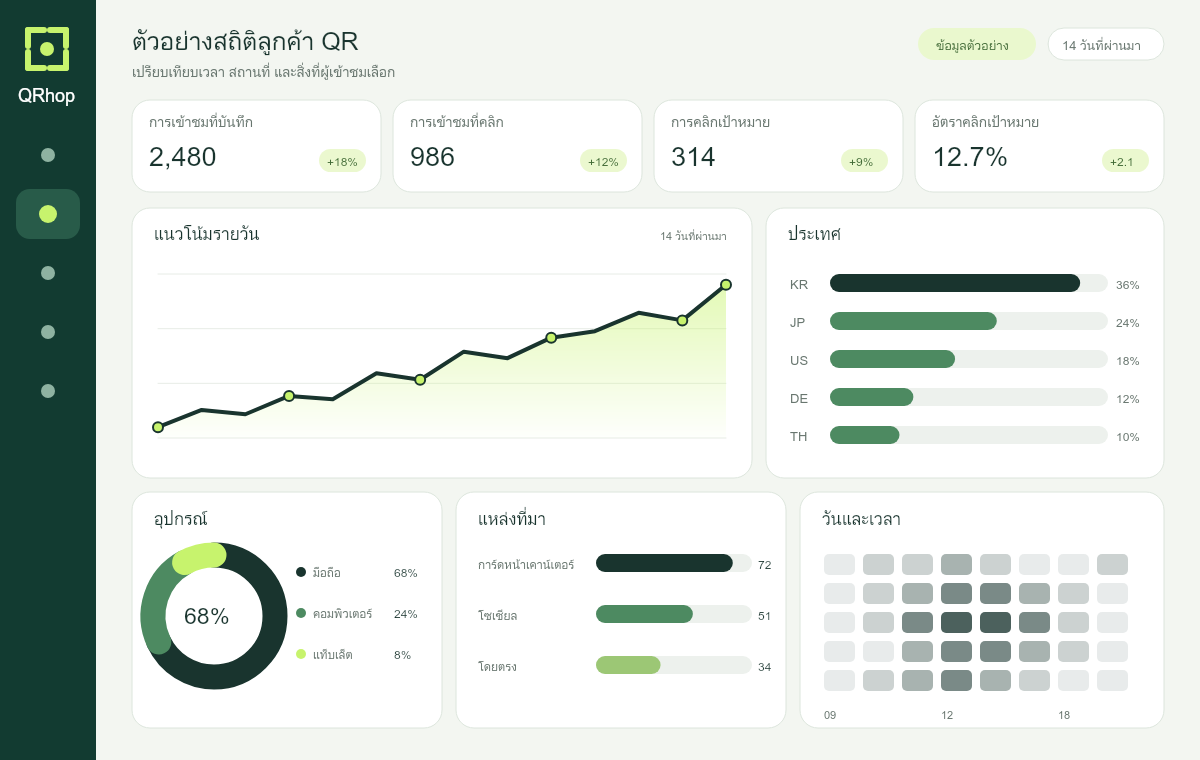Viewport: 1200px width, 760px height.
Task: Select the 986 clicked visits value
Action: pos(432,157)
